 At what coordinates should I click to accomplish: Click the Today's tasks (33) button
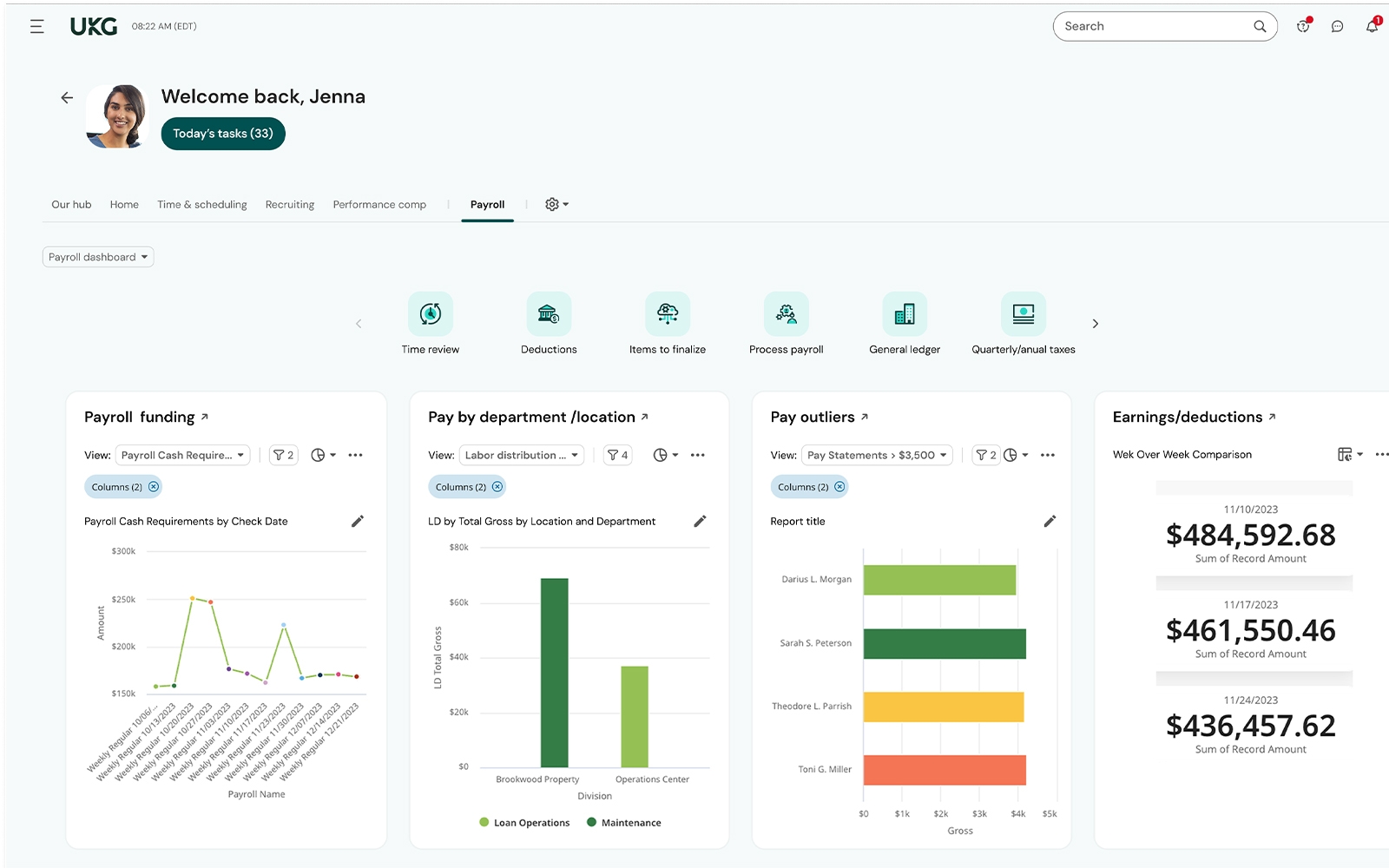tap(223, 134)
